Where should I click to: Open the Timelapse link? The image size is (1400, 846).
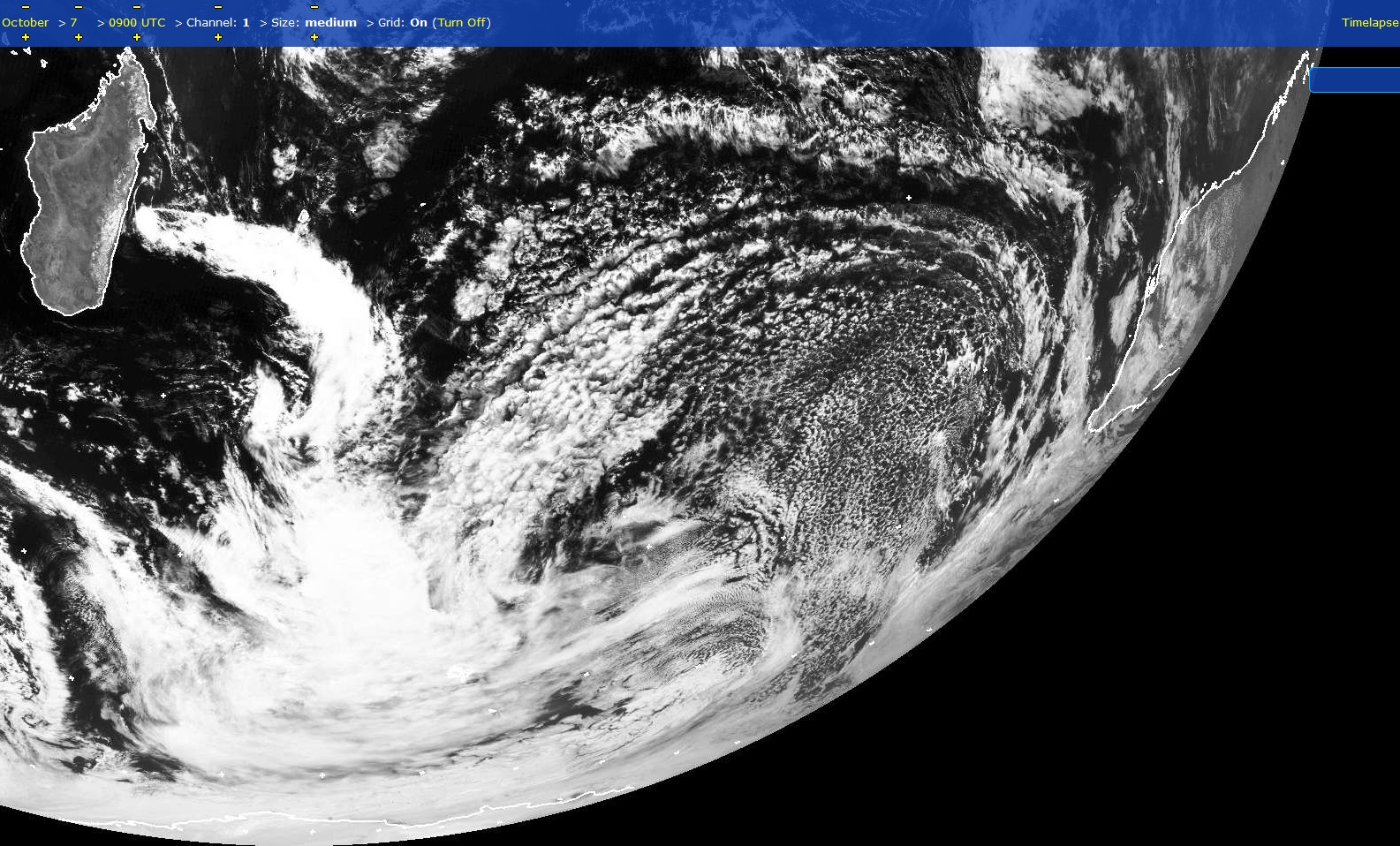pyautogui.click(x=1369, y=22)
